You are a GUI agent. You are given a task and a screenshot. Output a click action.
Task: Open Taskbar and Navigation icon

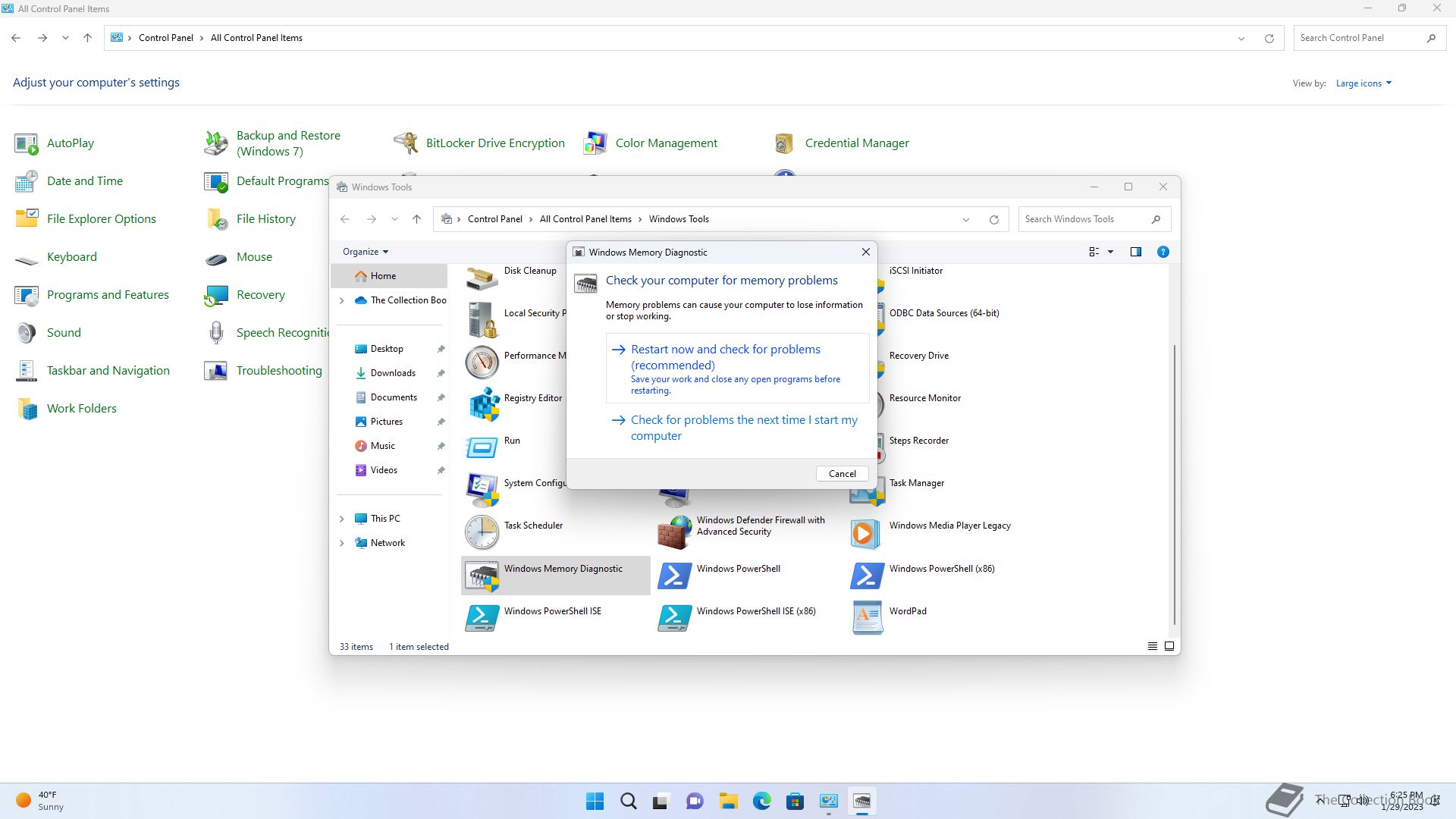[x=27, y=370]
